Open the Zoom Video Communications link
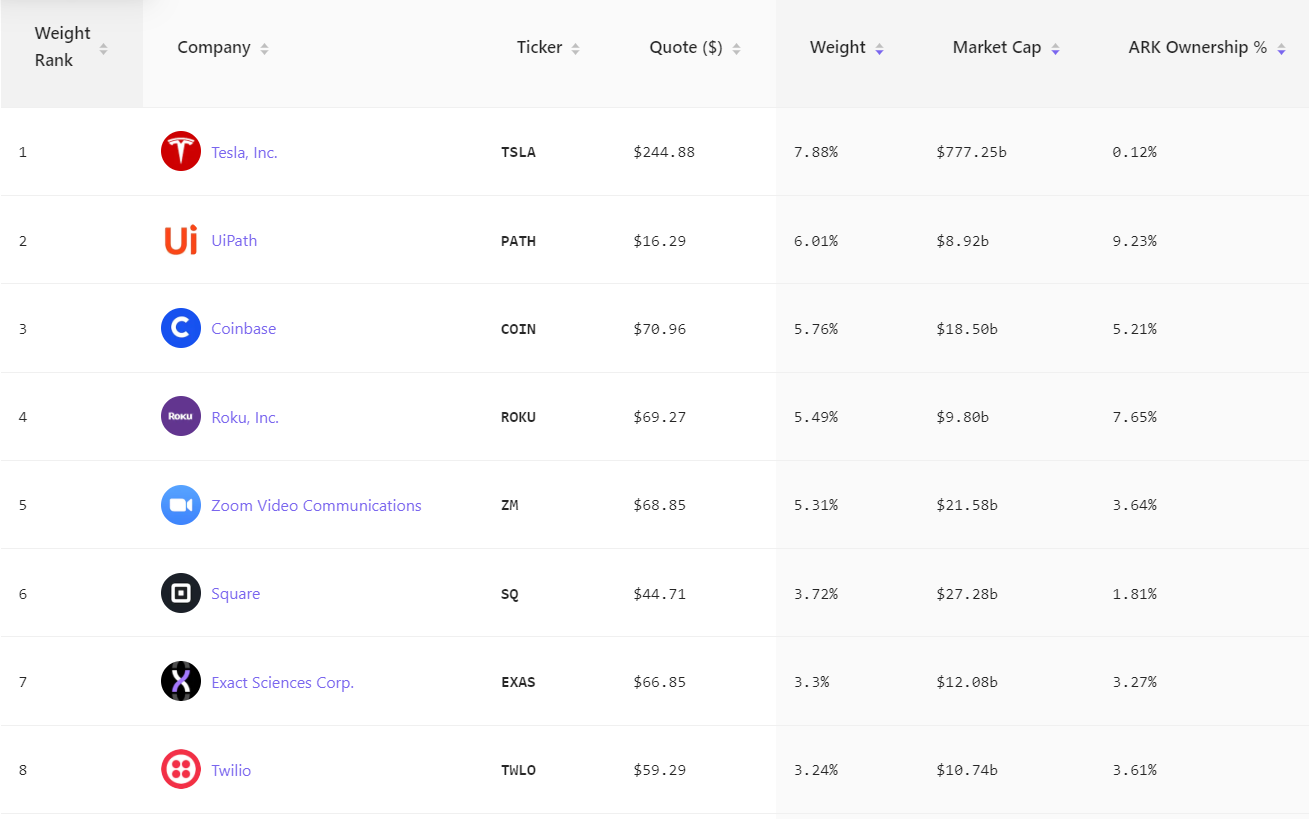The width and height of the screenshot is (1309, 819). [316, 506]
